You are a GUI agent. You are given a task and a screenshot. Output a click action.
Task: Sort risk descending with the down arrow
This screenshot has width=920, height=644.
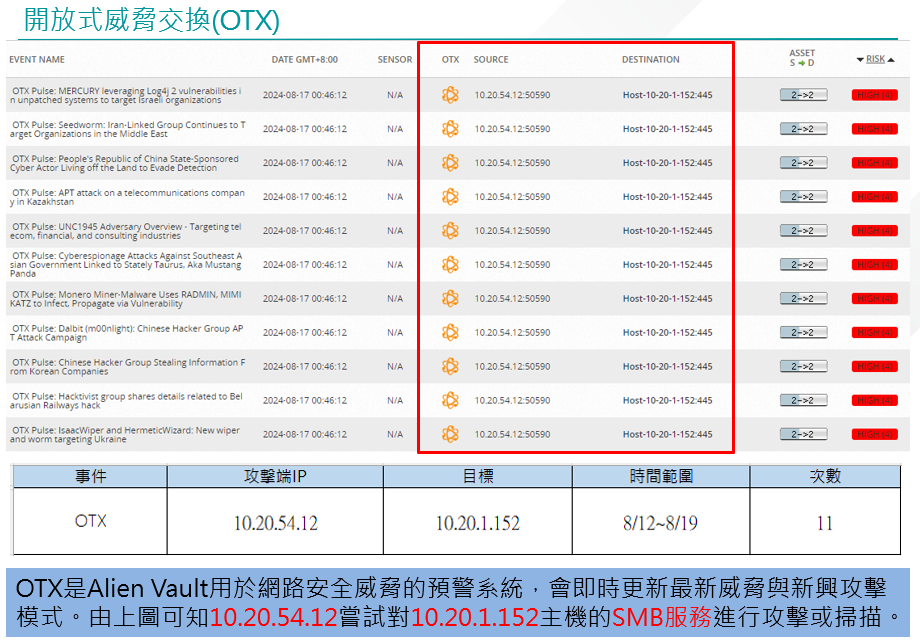860,60
